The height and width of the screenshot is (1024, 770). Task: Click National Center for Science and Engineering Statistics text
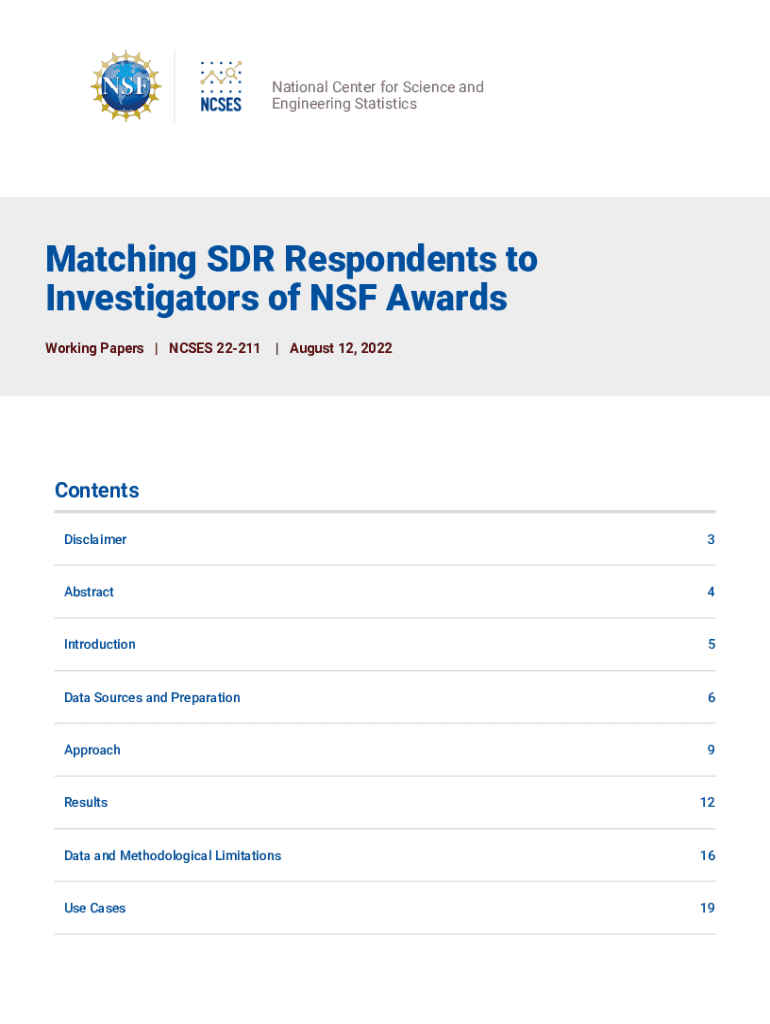pos(377,95)
